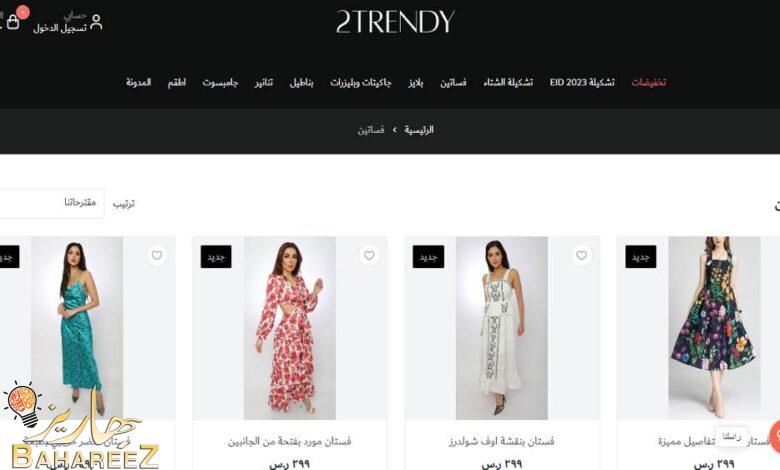Open product title فستان مورد بفتحة من الجانبين

pos(290,441)
